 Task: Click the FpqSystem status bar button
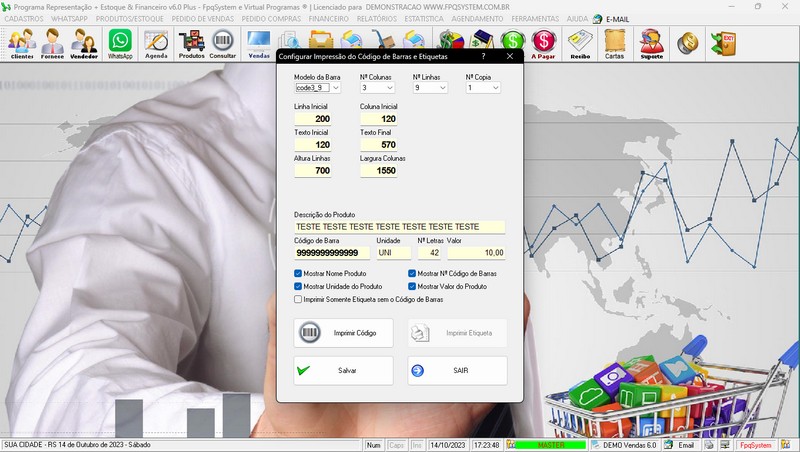tap(756, 445)
